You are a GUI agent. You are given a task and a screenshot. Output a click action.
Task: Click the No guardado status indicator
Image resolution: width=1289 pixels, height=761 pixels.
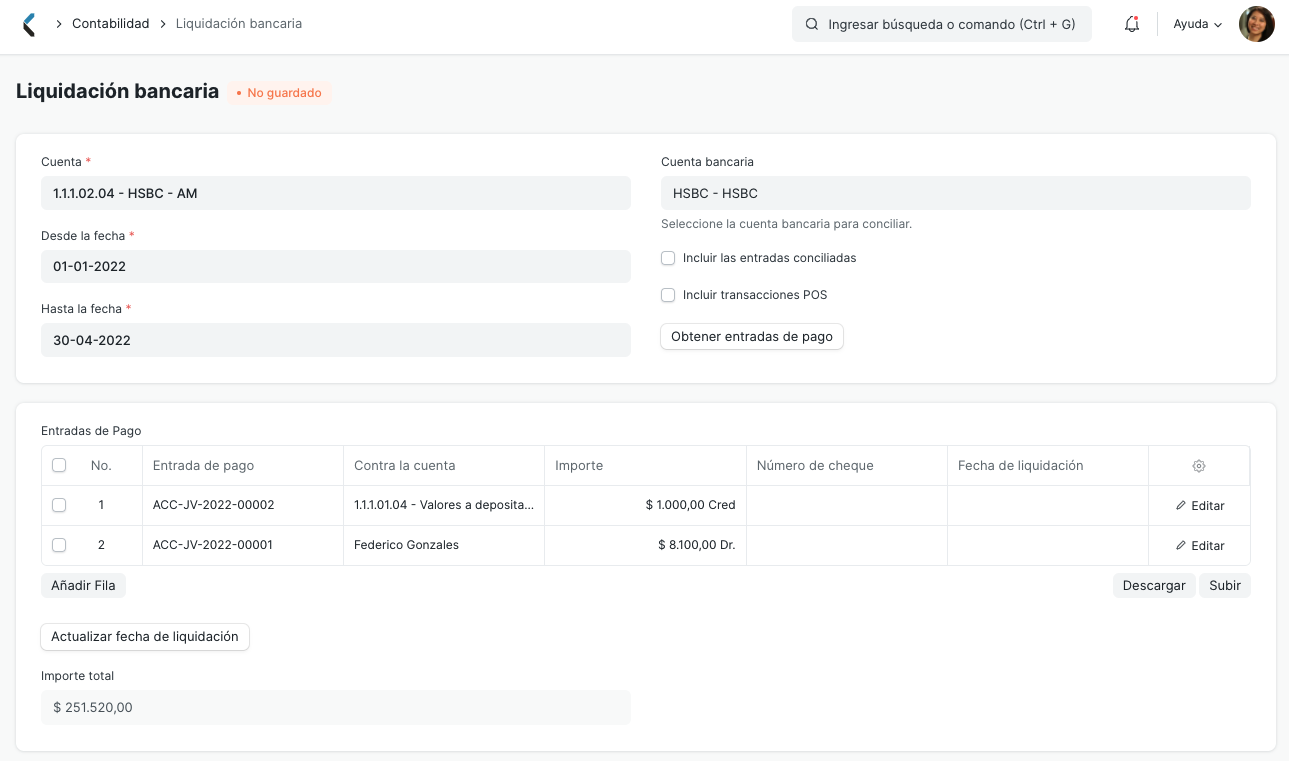[x=279, y=93]
